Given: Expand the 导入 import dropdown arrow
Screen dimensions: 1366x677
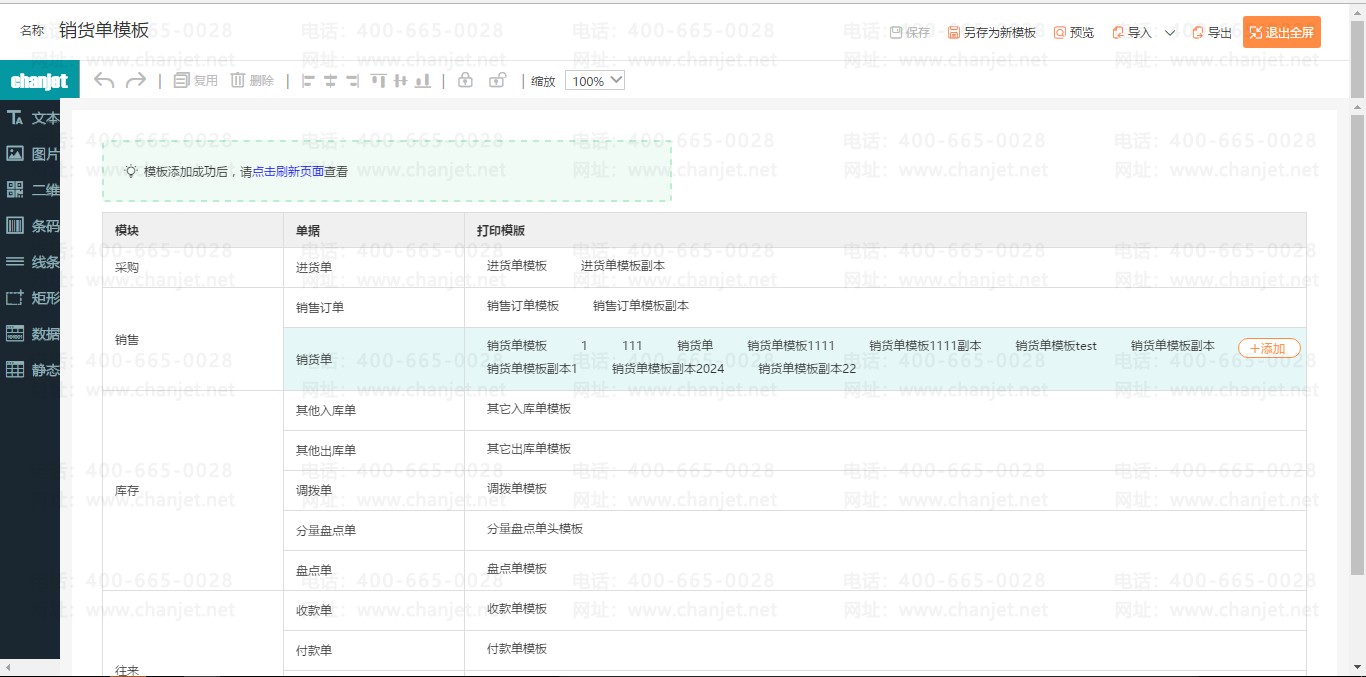Looking at the screenshot, I should tap(1170, 33).
